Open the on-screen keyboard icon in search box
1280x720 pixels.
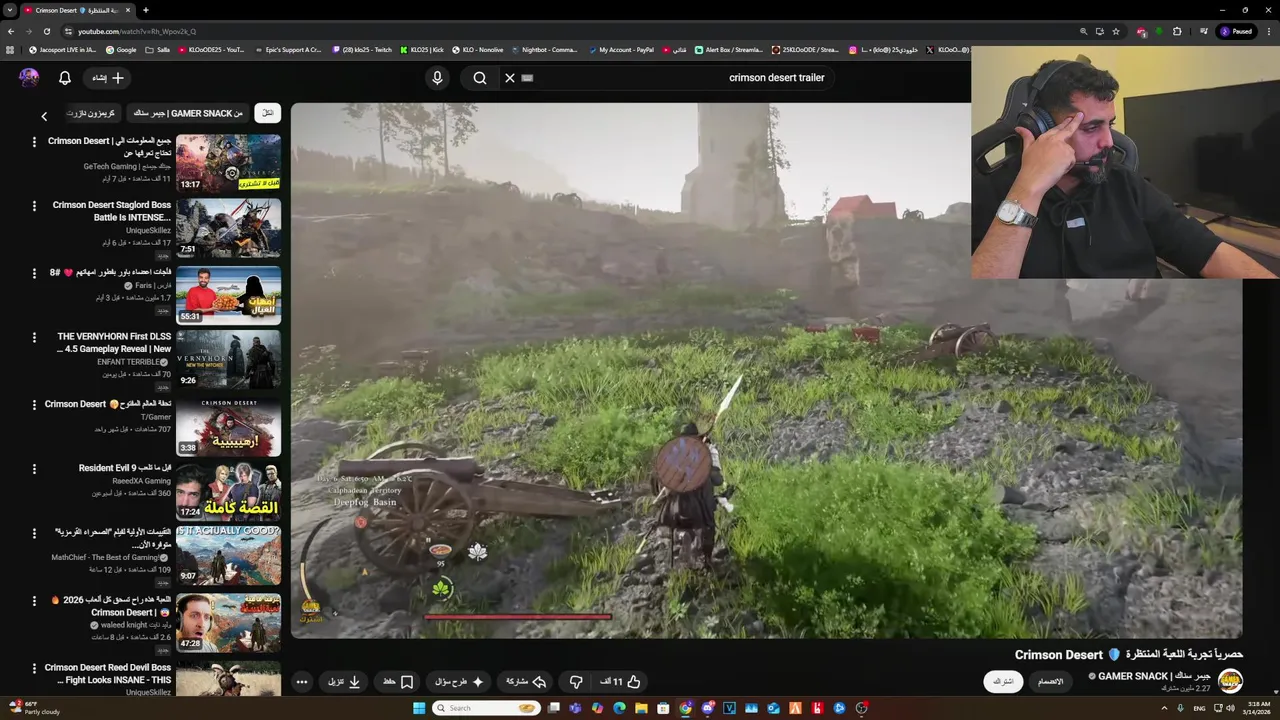point(527,78)
